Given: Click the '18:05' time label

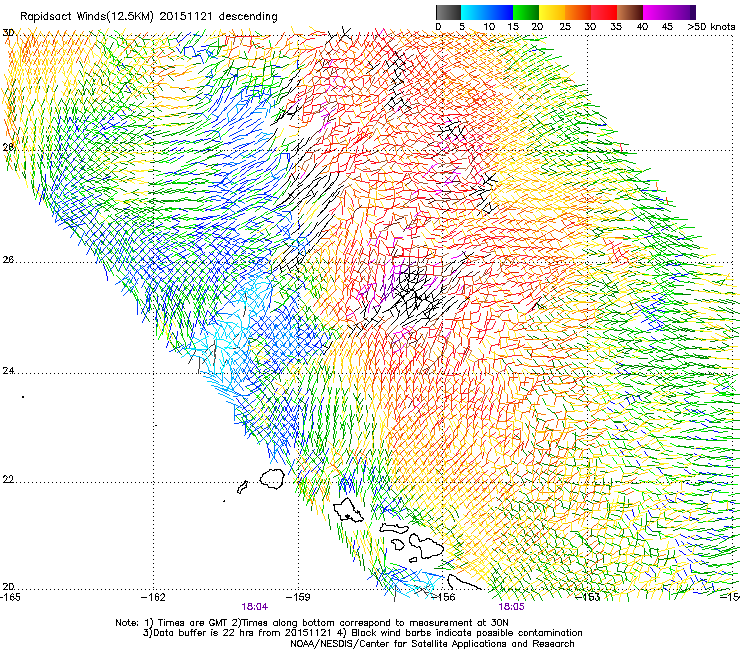Looking at the screenshot, I should pyautogui.click(x=511, y=607).
